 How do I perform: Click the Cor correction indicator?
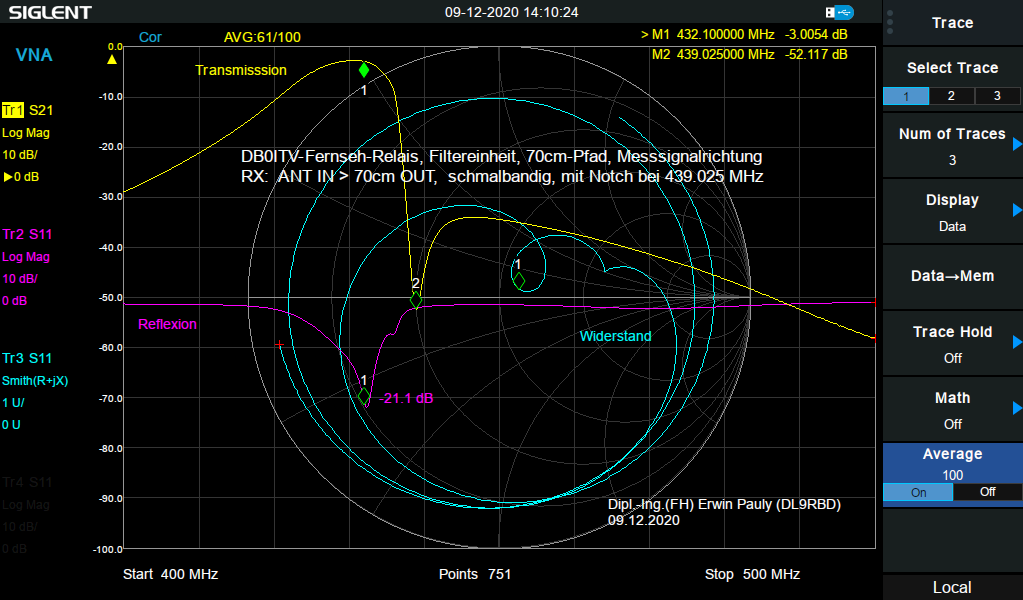point(150,37)
